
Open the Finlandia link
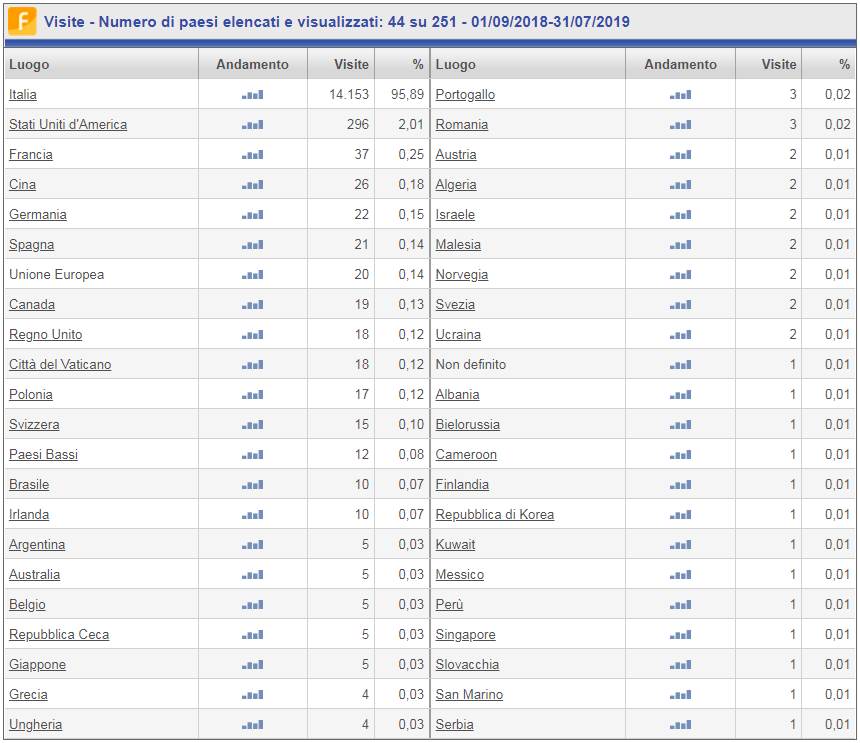tap(462, 484)
